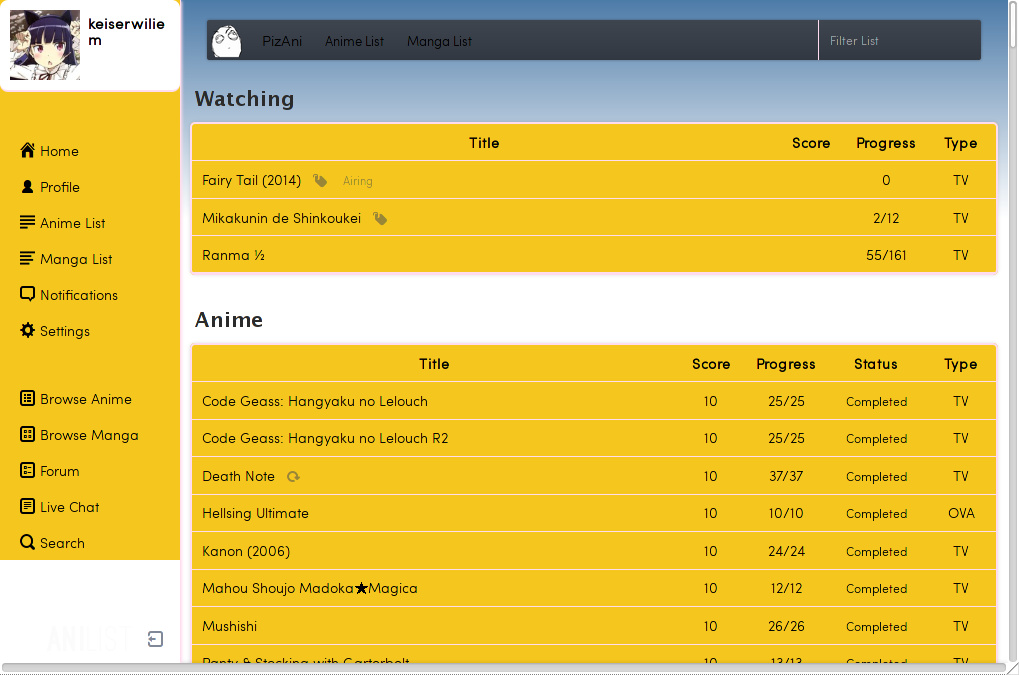
Task: Click the horizontal scrollbar at the bottom
Action: tap(504, 668)
